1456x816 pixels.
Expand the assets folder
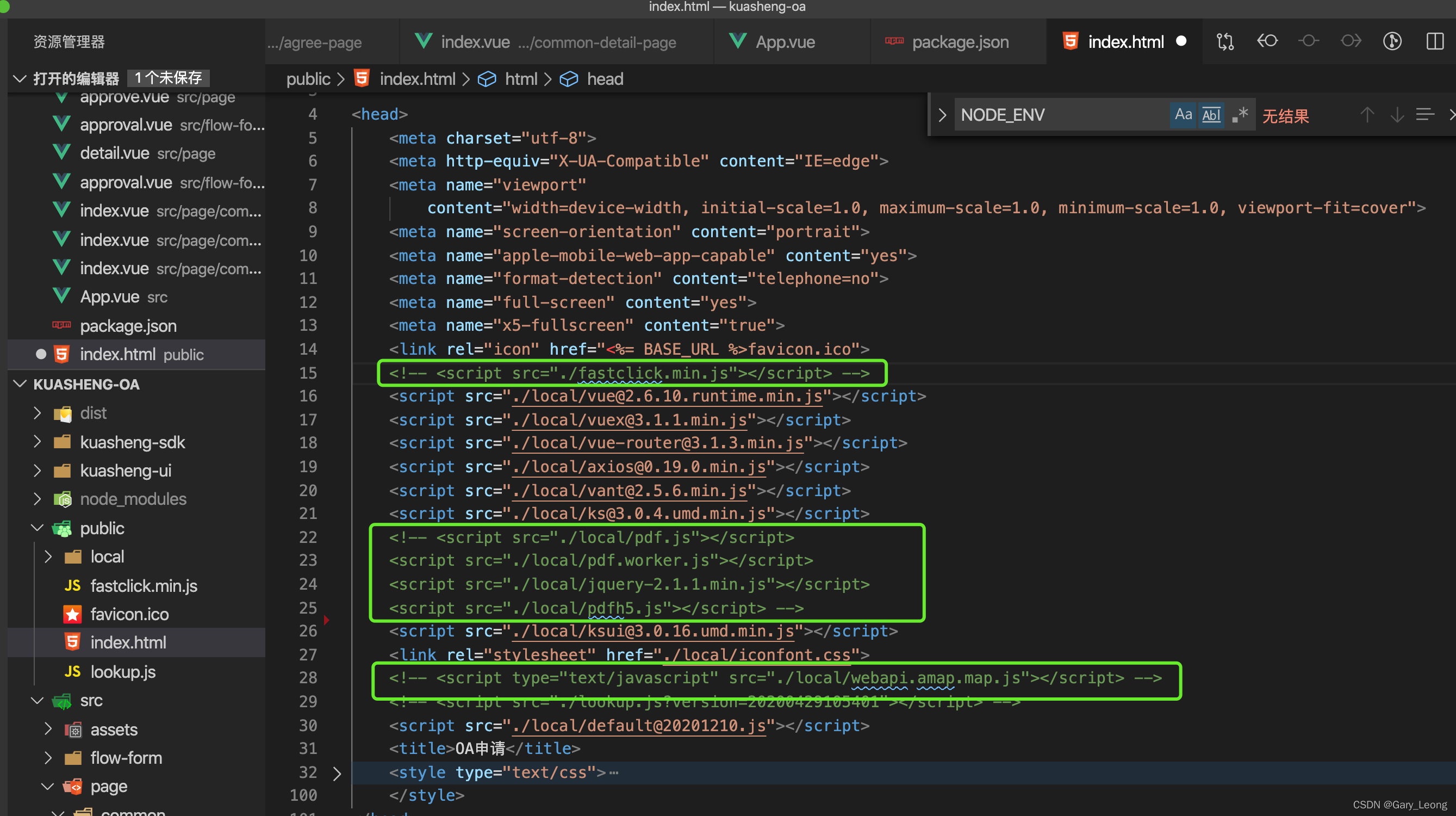(48, 729)
